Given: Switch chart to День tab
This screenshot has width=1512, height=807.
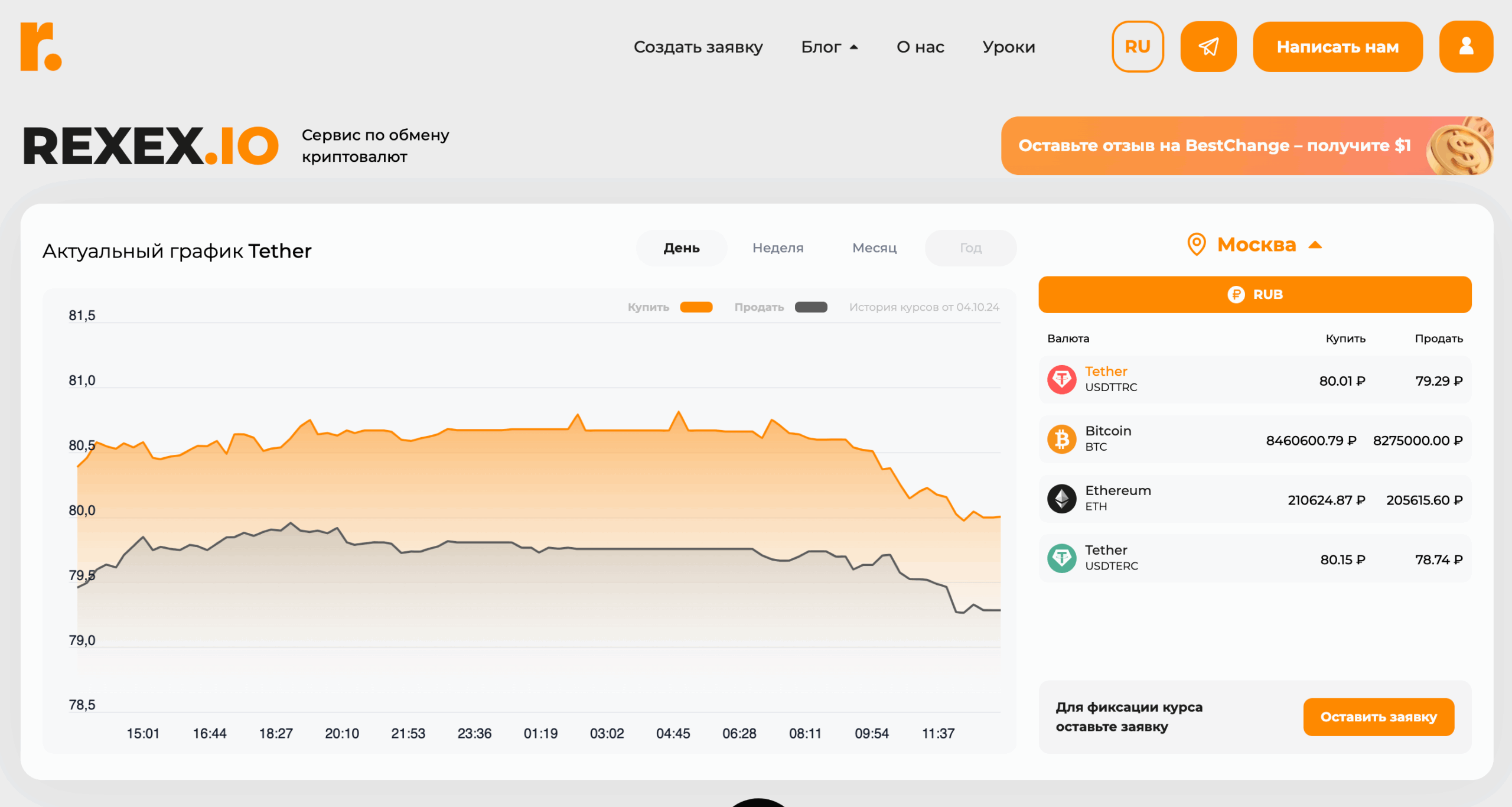Looking at the screenshot, I should tap(682, 248).
